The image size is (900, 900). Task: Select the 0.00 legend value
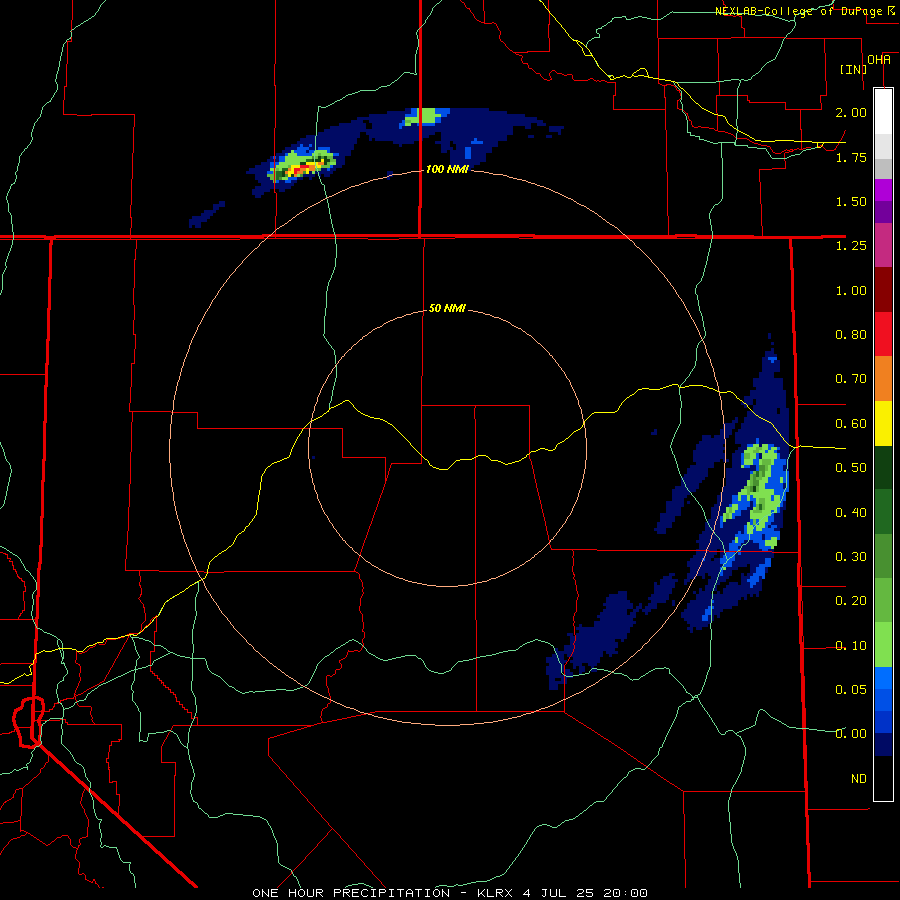tap(851, 734)
